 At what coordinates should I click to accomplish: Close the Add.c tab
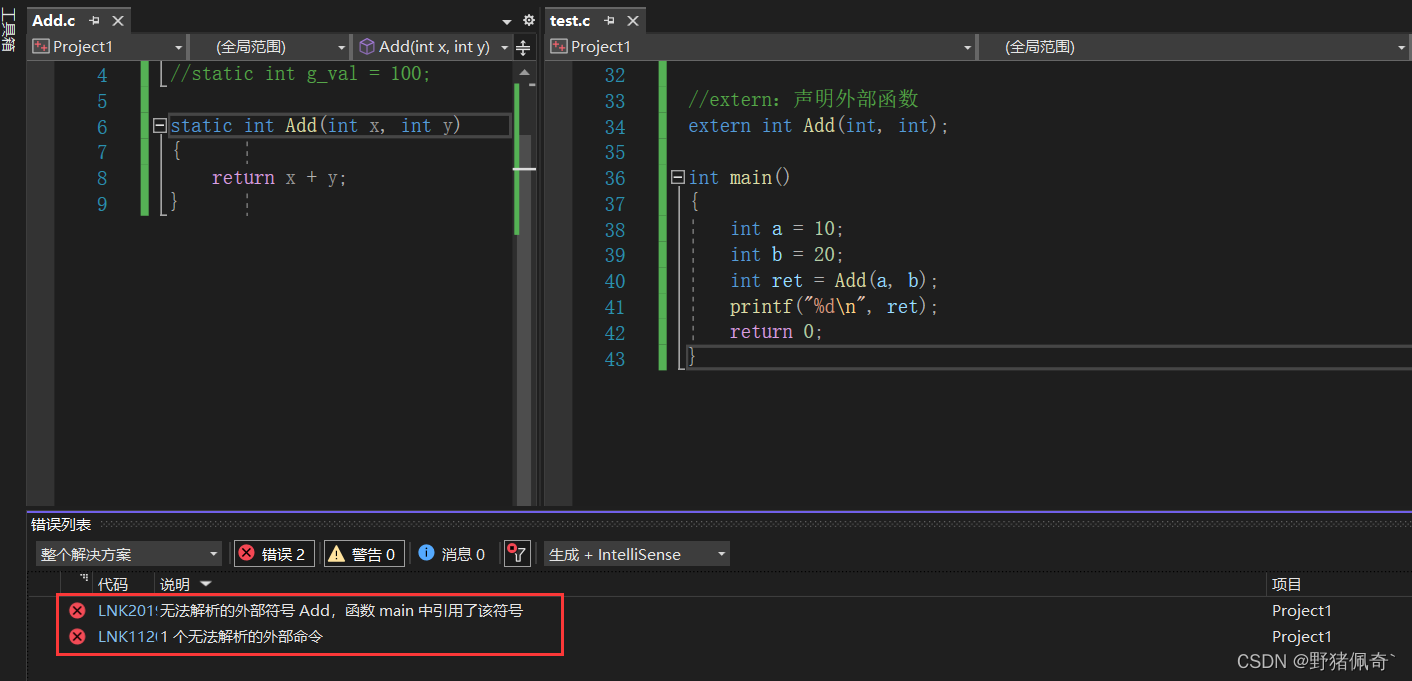coord(118,21)
